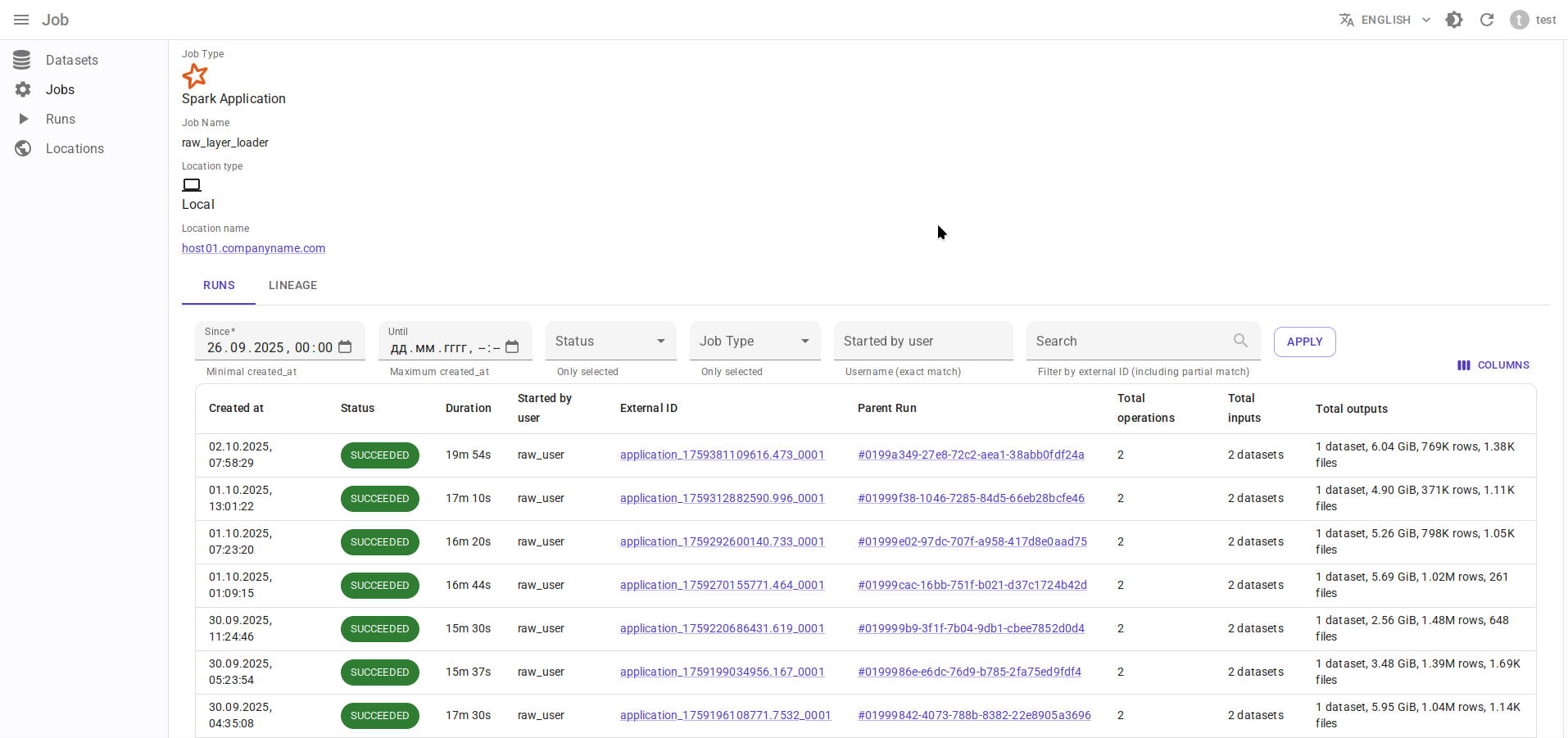Click the refresh icon in header
Image resolution: width=1568 pixels, height=738 pixels.
pyautogui.click(x=1487, y=20)
